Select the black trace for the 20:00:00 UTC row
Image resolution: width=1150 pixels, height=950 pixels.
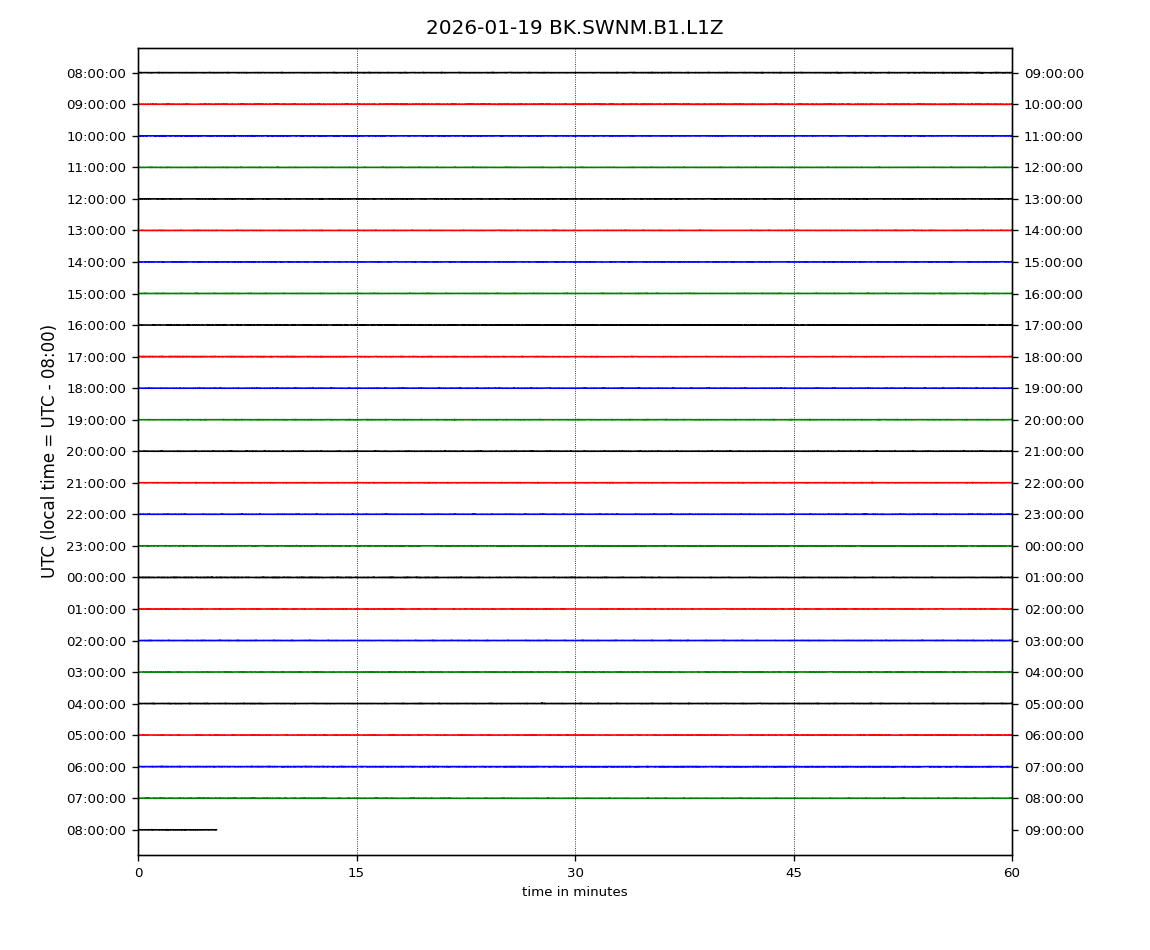pyautogui.click(x=500, y=451)
